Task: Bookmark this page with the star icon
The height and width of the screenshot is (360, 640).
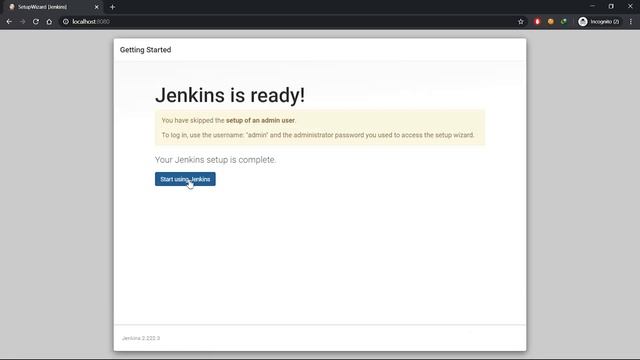Action: point(520,22)
